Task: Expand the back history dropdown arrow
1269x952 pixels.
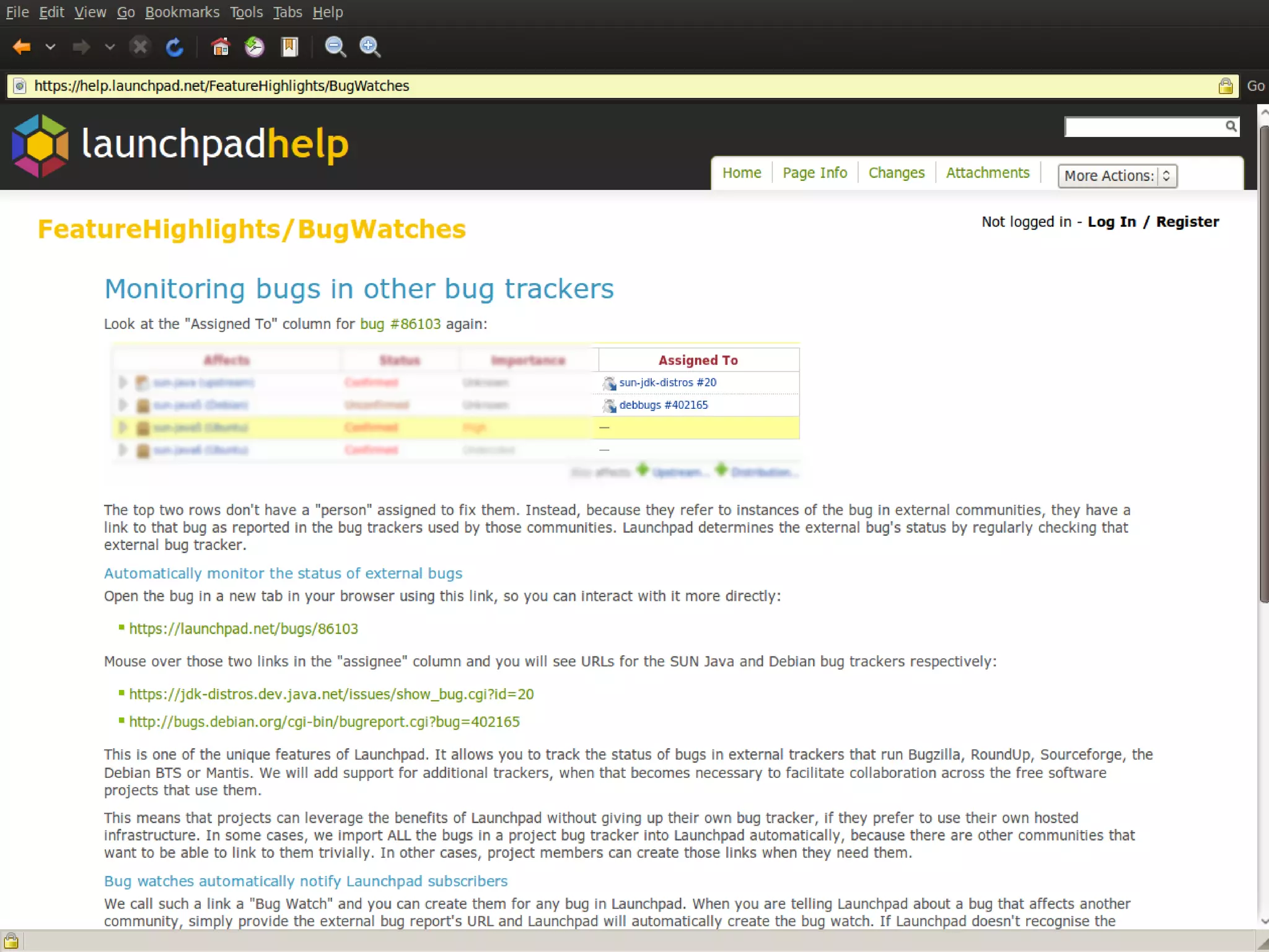Action: (x=51, y=47)
